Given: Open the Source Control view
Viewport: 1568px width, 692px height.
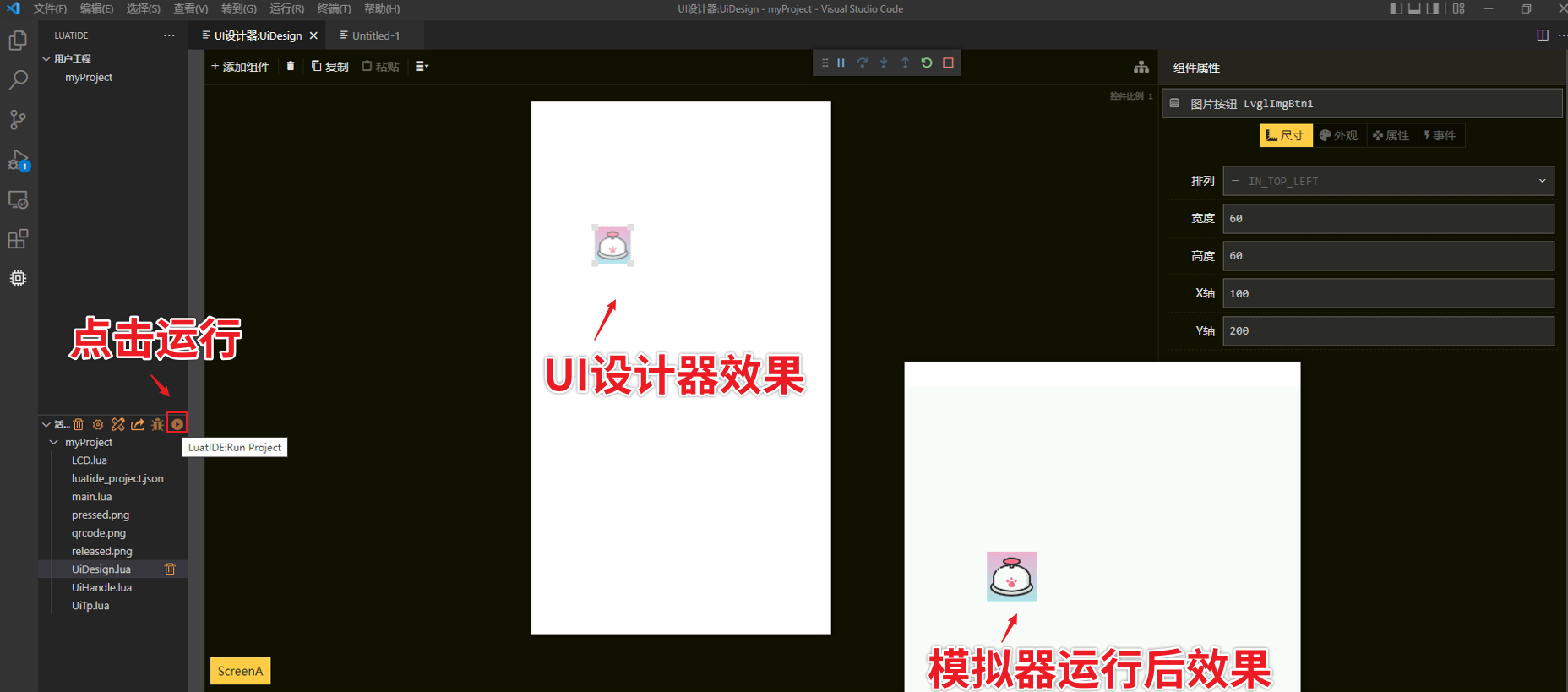Looking at the screenshot, I should [18, 120].
